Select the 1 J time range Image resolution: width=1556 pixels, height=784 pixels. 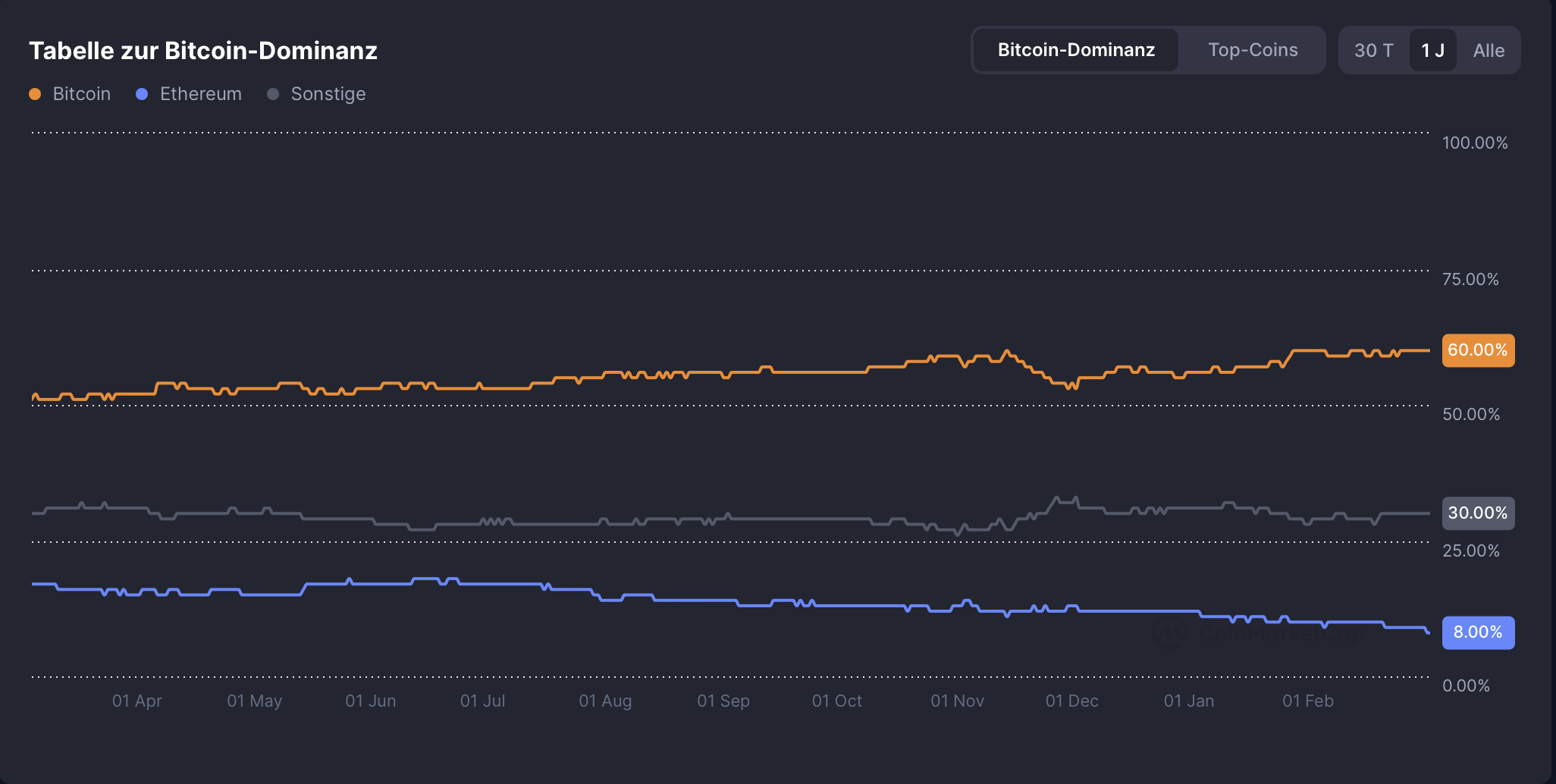(1432, 51)
